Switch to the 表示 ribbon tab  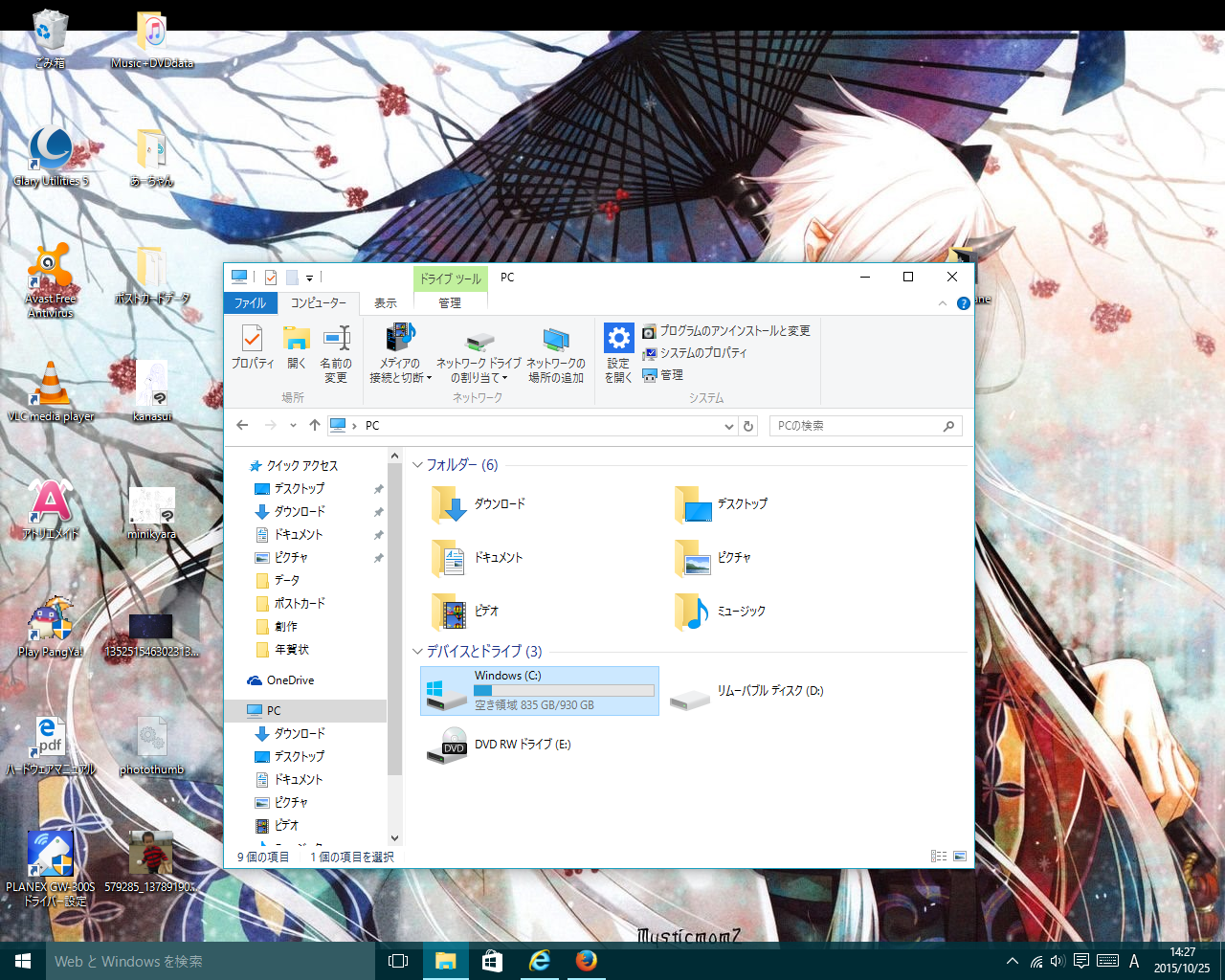385,303
